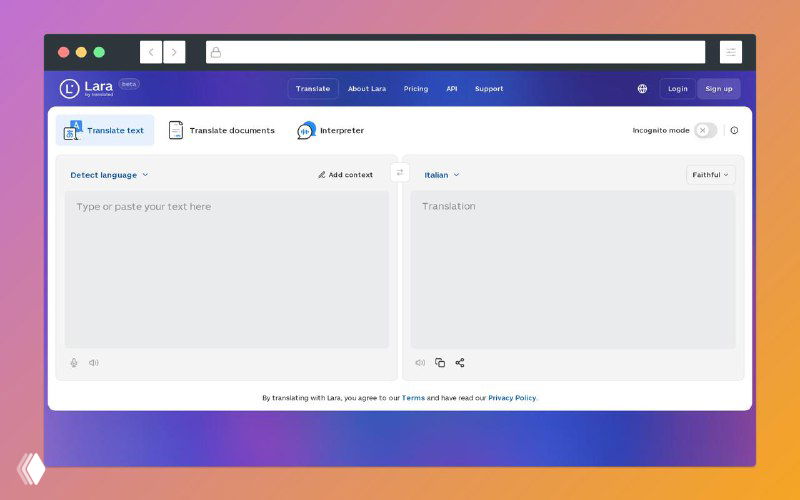Click the share icon below translation

460,363
